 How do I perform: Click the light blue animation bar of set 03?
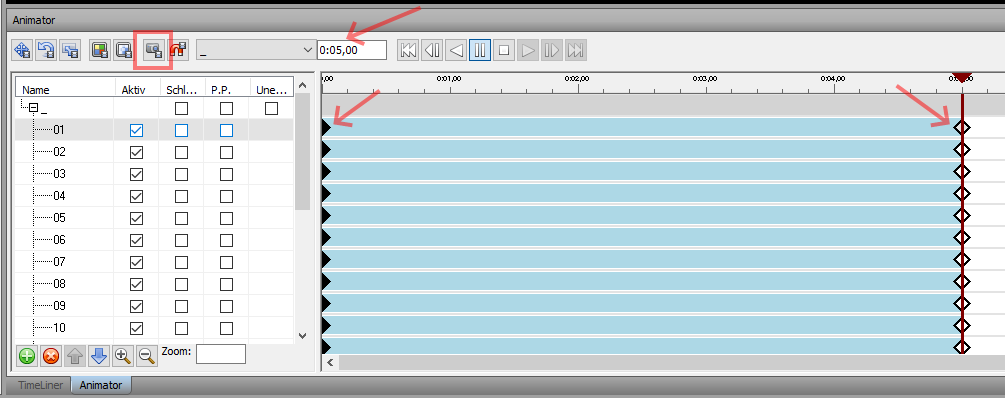click(x=641, y=172)
